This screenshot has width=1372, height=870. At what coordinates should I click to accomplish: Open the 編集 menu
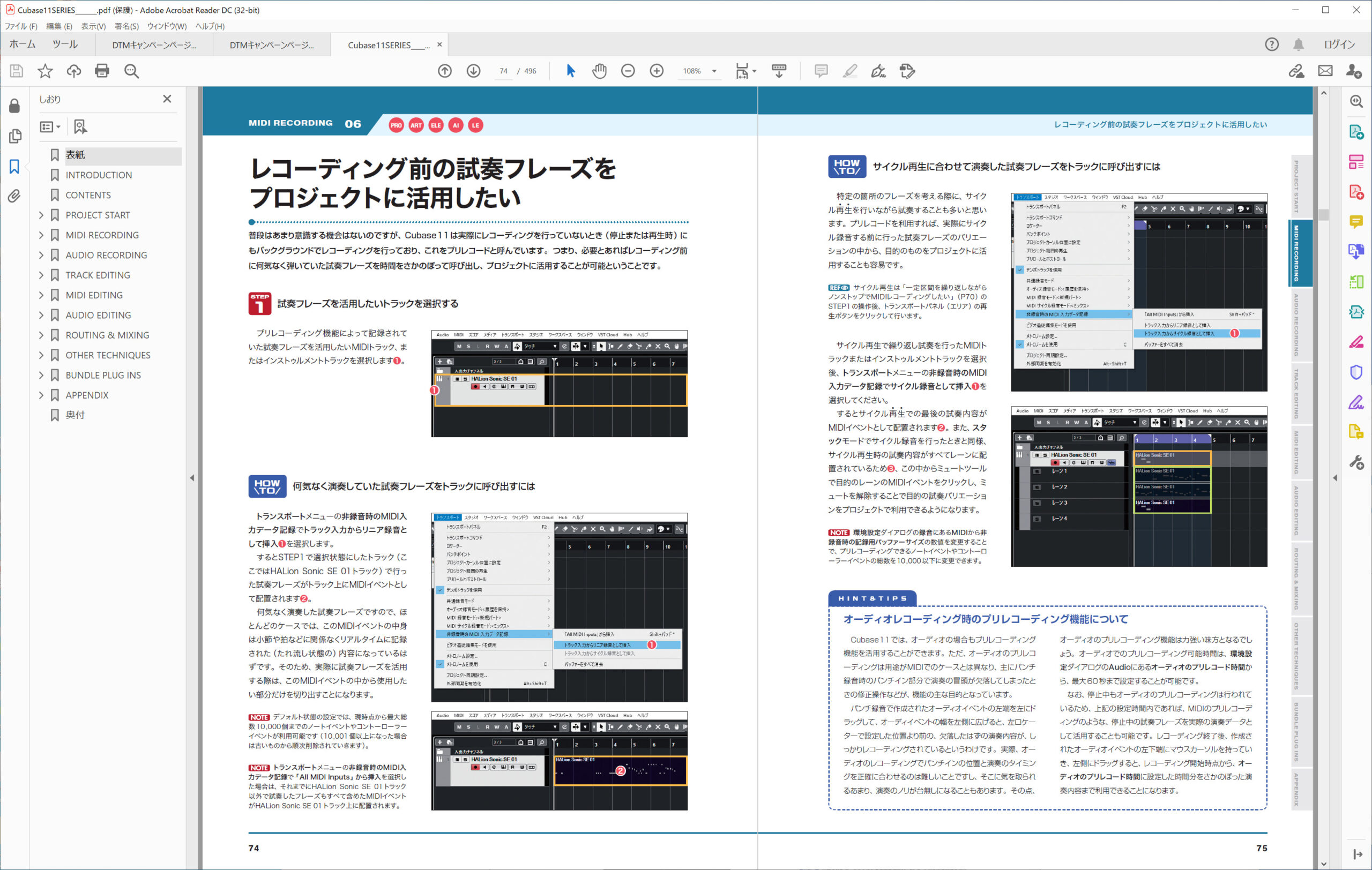pyautogui.click(x=59, y=26)
